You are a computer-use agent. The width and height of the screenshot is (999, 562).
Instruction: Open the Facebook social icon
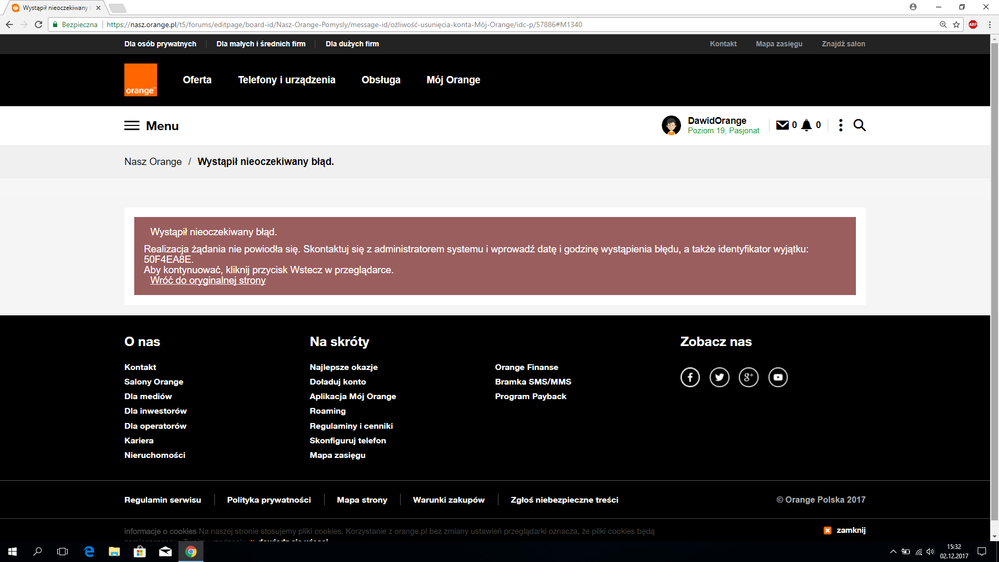(690, 377)
